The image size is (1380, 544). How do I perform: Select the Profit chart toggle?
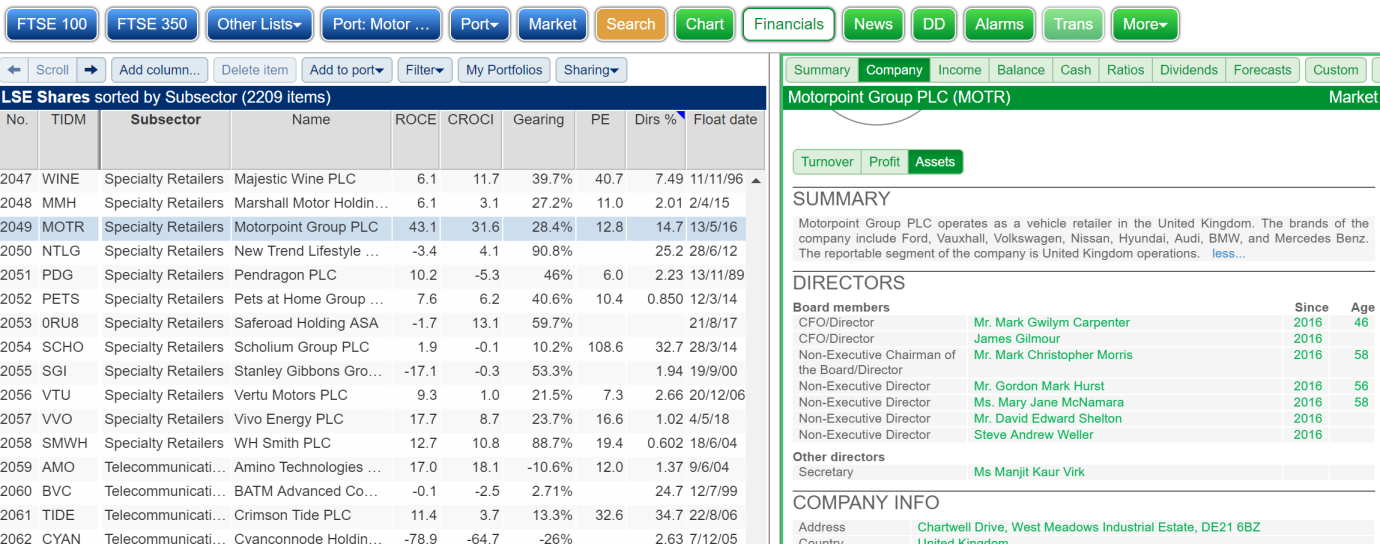click(x=884, y=162)
